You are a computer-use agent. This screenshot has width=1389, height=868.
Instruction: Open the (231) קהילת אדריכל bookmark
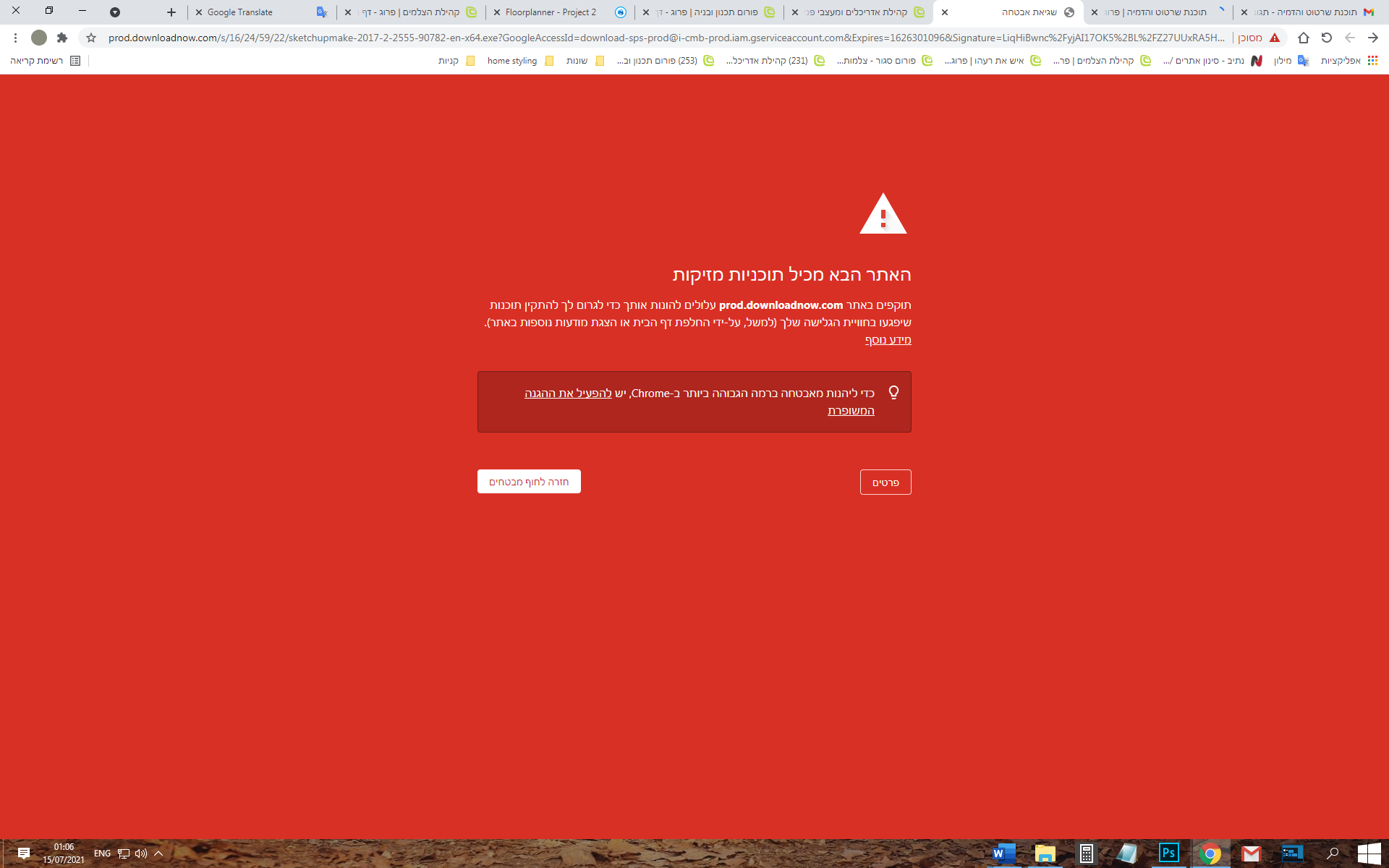coord(776,61)
